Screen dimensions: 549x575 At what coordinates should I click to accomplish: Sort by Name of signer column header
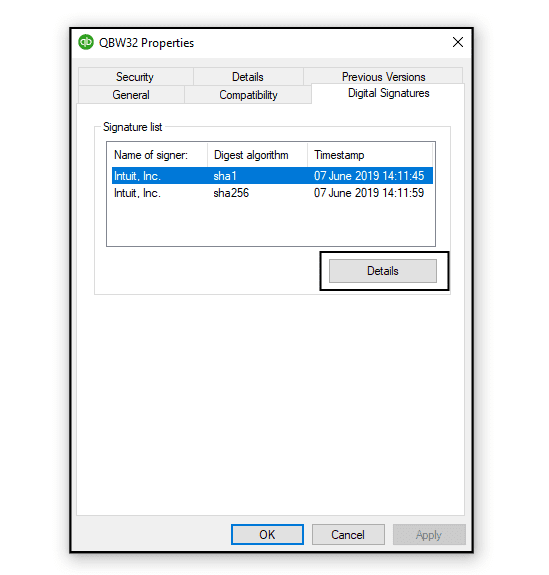[158, 155]
